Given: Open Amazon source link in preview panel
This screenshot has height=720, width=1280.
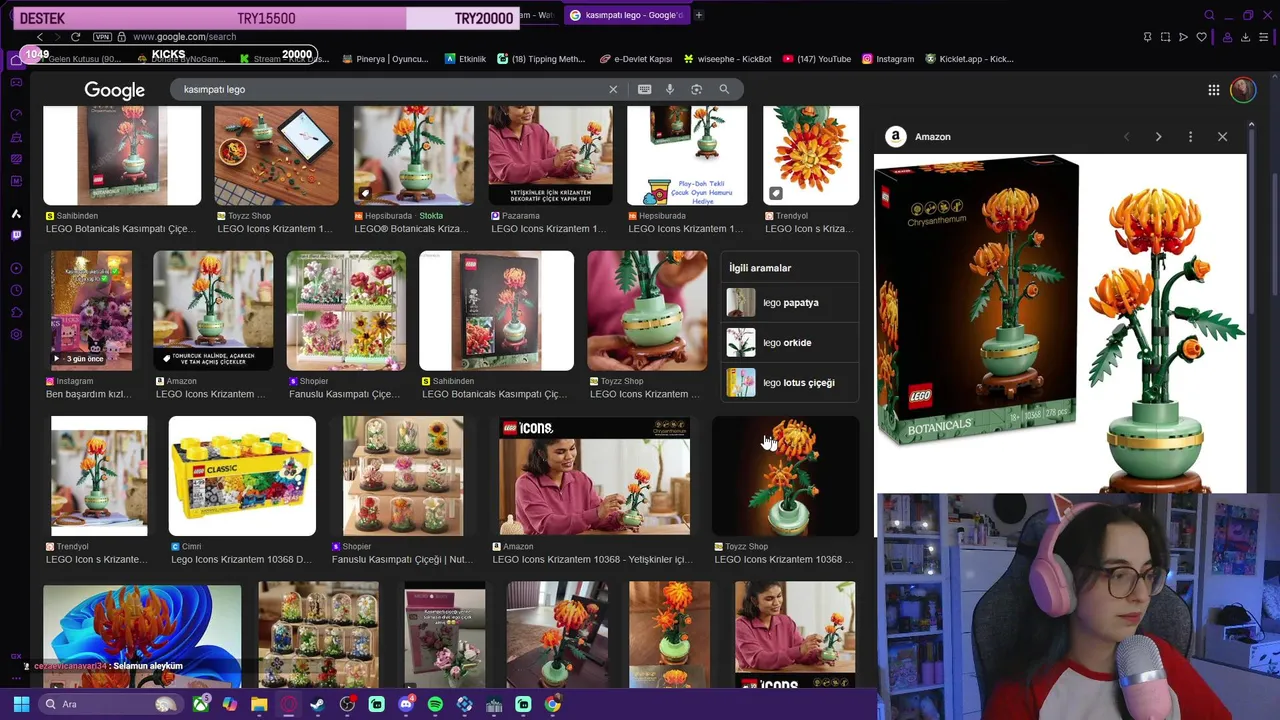Looking at the screenshot, I should click(x=918, y=137).
